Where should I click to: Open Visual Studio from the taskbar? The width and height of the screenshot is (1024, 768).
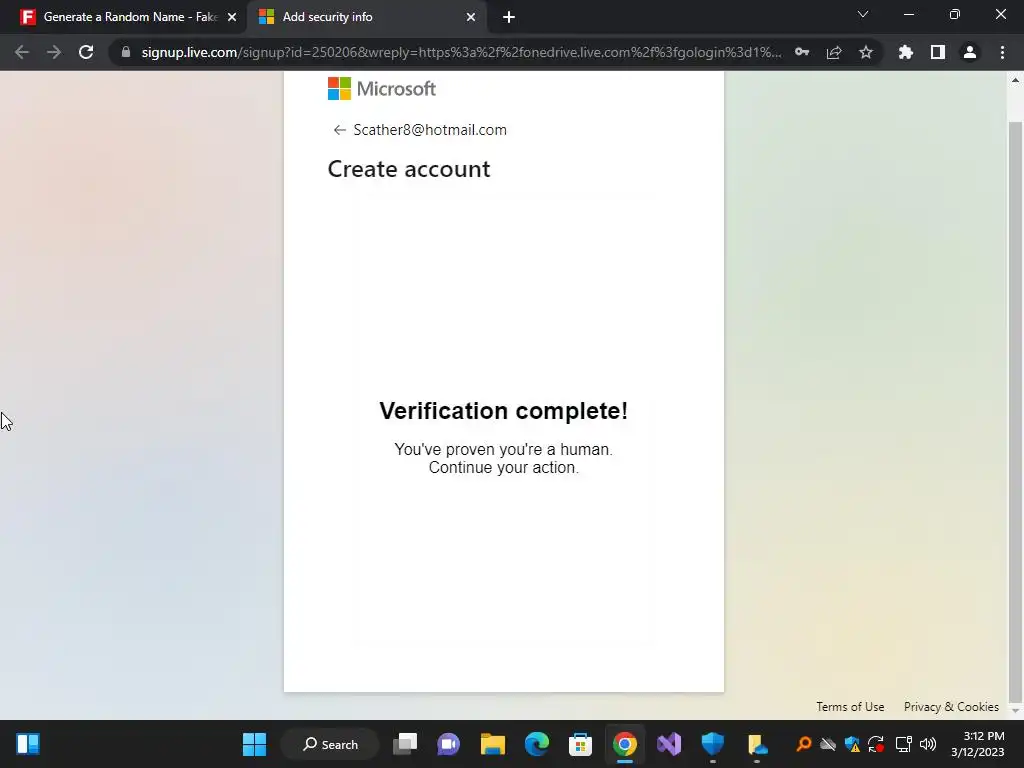pos(669,744)
